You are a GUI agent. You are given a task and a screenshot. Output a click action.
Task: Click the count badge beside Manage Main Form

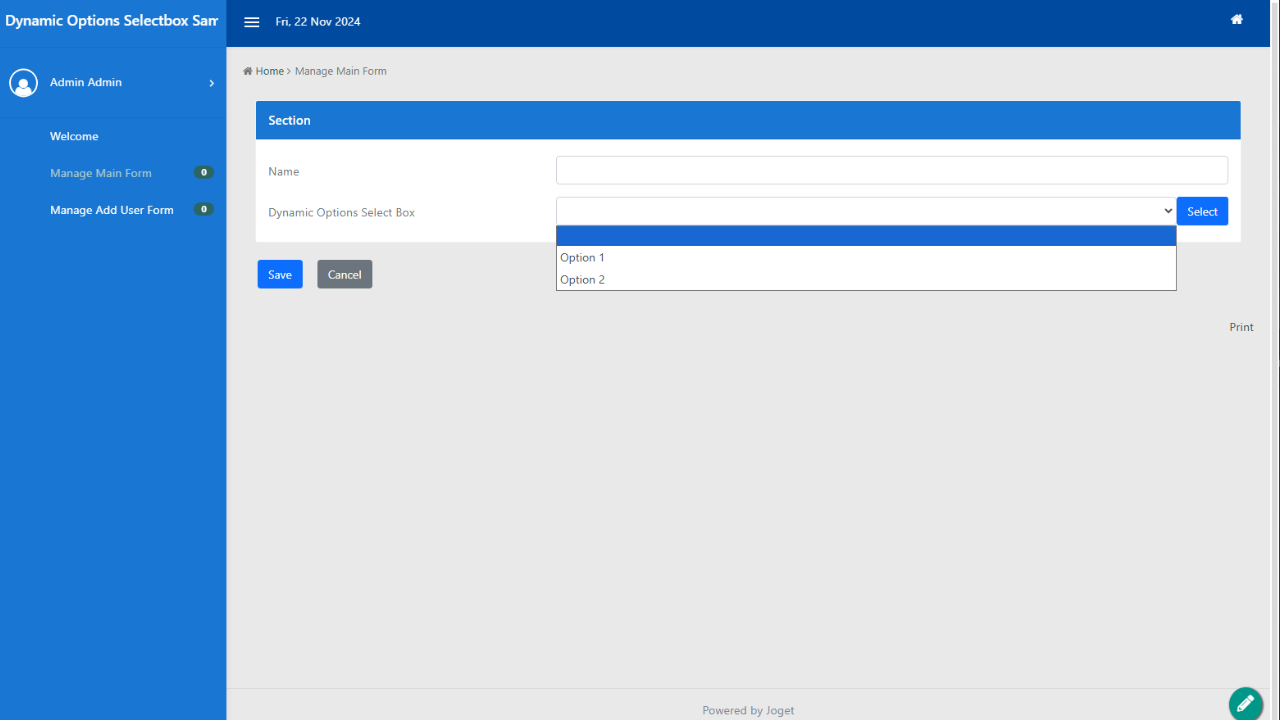(203, 173)
